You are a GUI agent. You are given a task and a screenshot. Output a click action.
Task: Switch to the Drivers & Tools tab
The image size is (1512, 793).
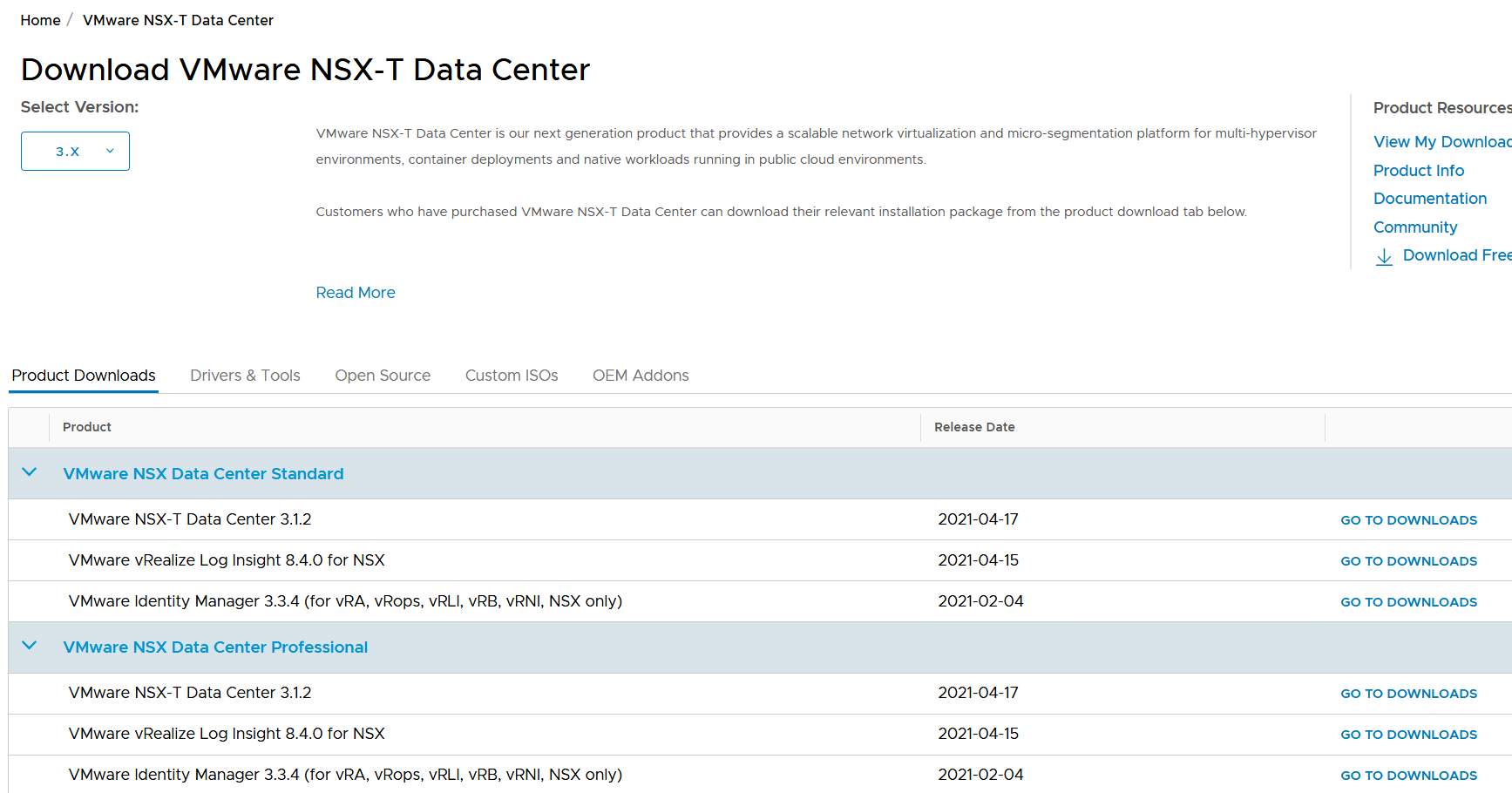[245, 376]
